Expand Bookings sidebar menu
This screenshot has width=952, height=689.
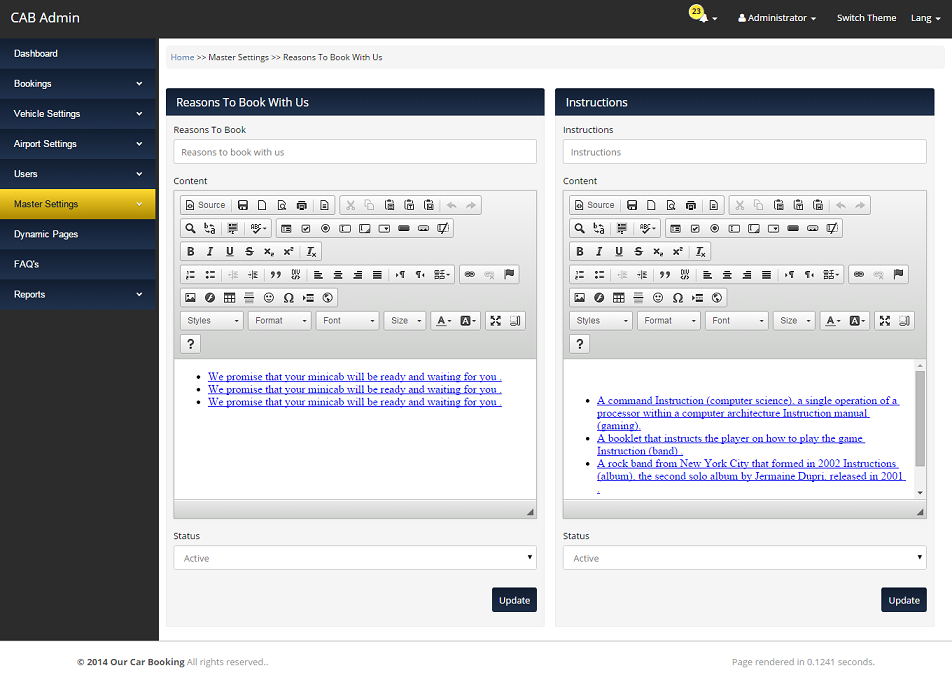point(78,84)
